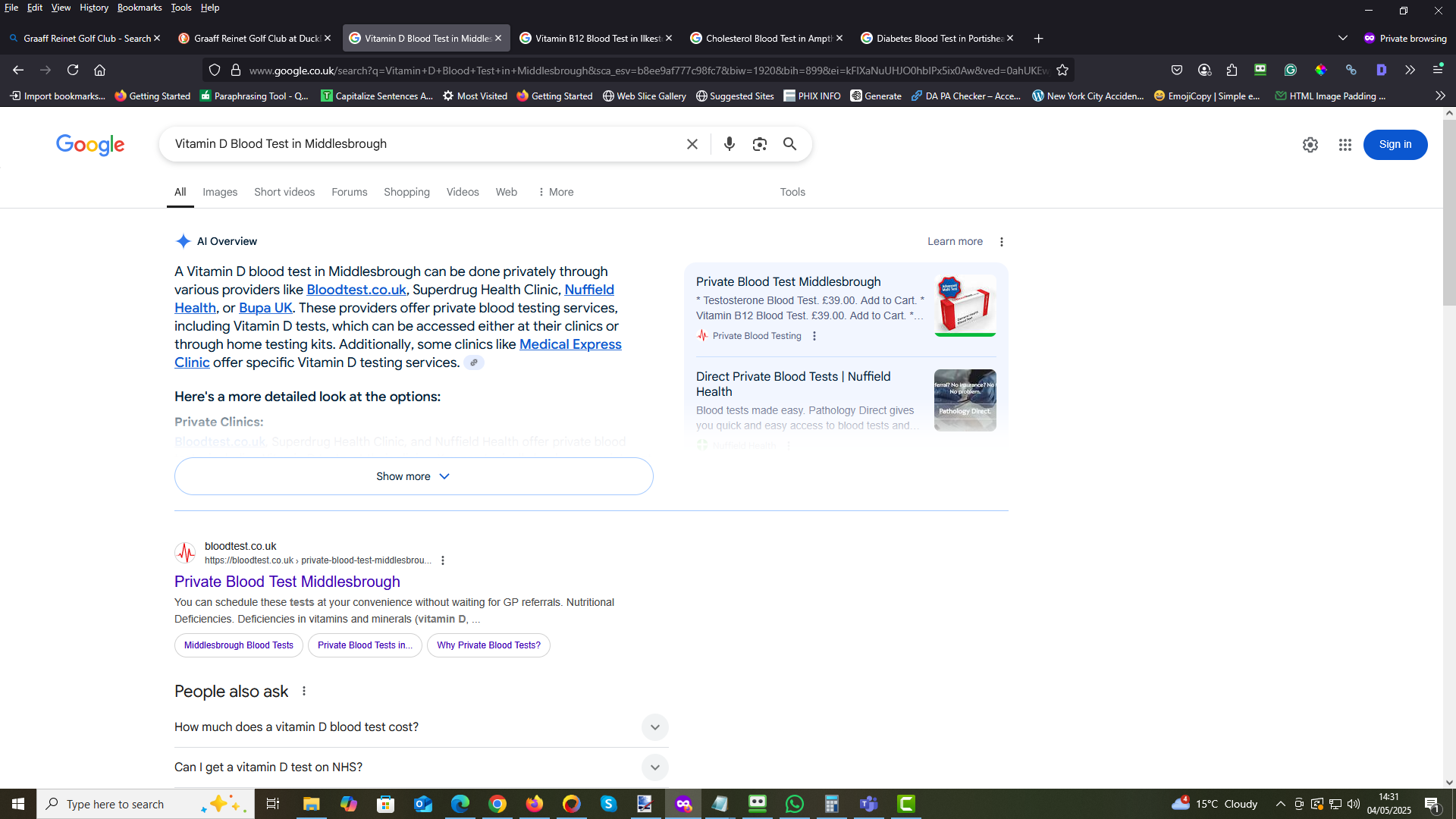Bookmark this page with star icon
The width and height of the screenshot is (1456, 819).
pyautogui.click(x=1062, y=71)
